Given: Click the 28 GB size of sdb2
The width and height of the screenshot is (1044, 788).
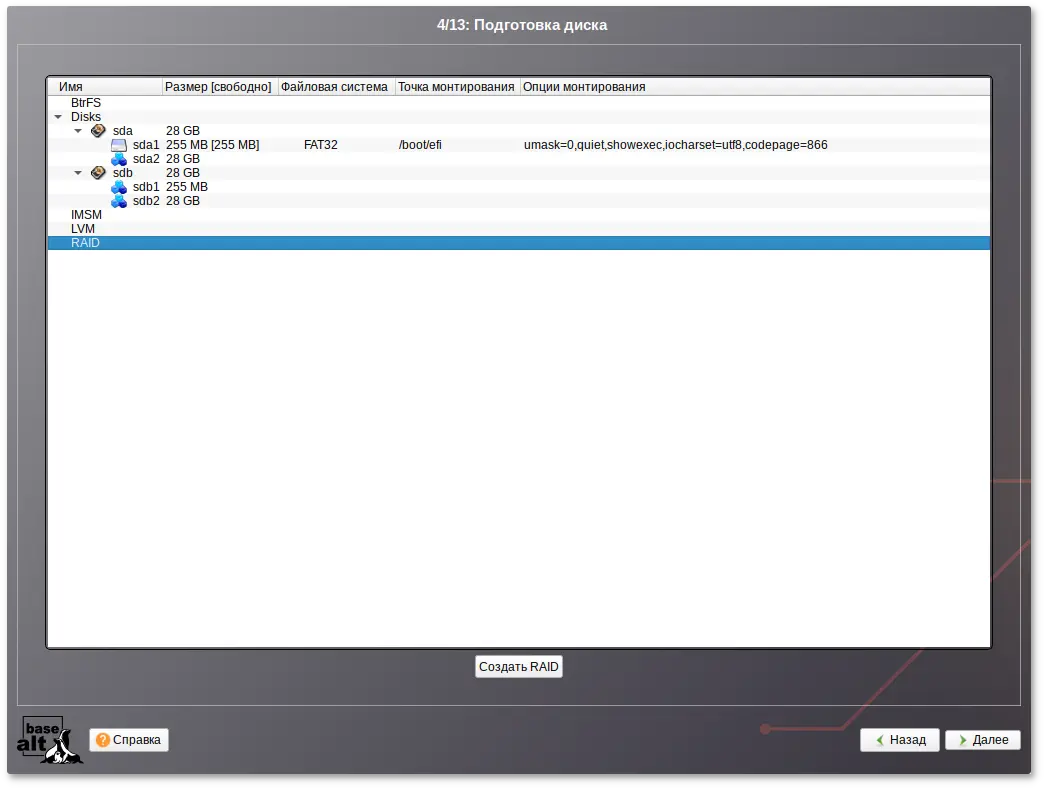Looking at the screenshot, I should (182, 201).
